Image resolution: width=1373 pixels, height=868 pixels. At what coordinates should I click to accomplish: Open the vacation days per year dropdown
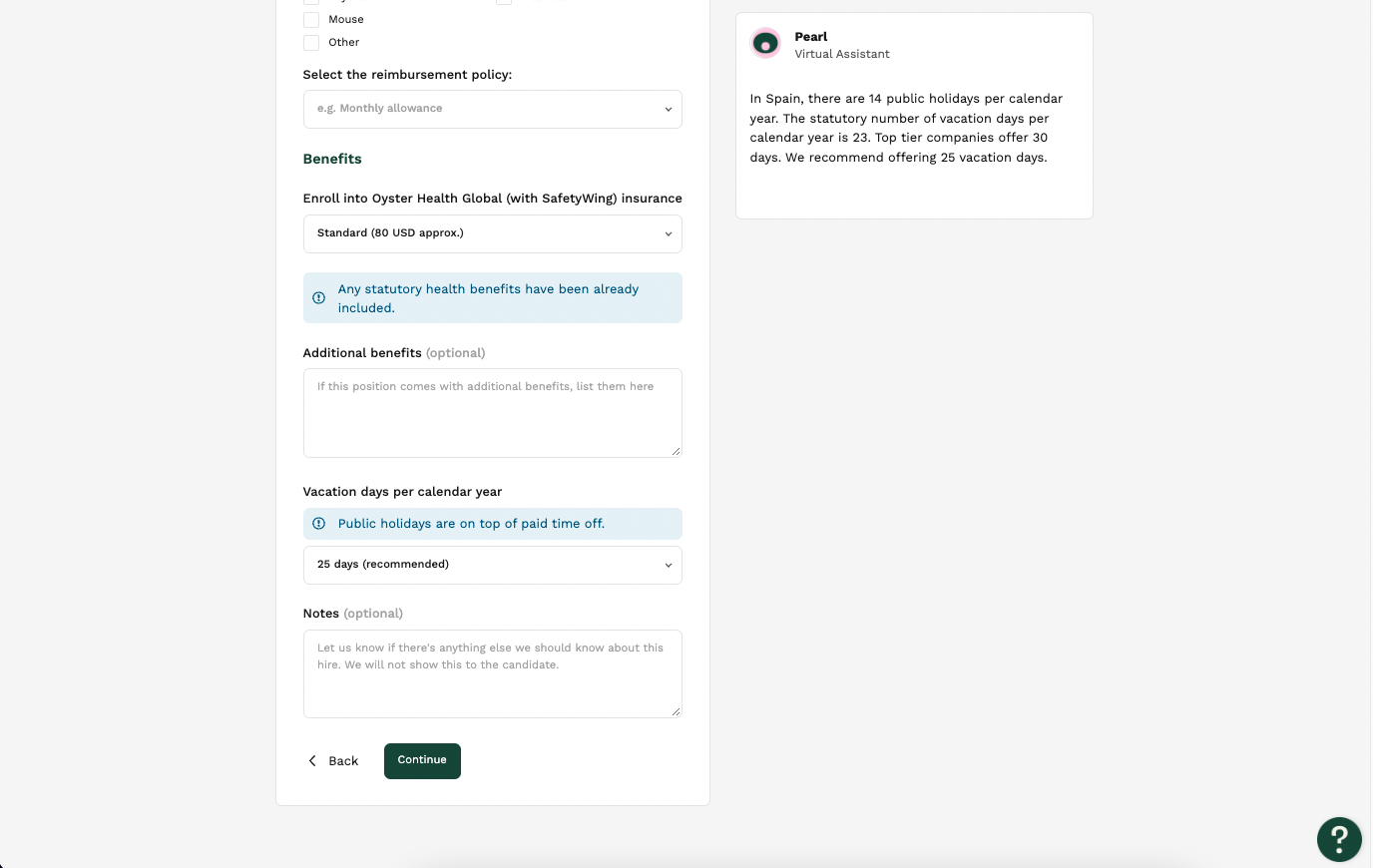(x=493, y=565)
